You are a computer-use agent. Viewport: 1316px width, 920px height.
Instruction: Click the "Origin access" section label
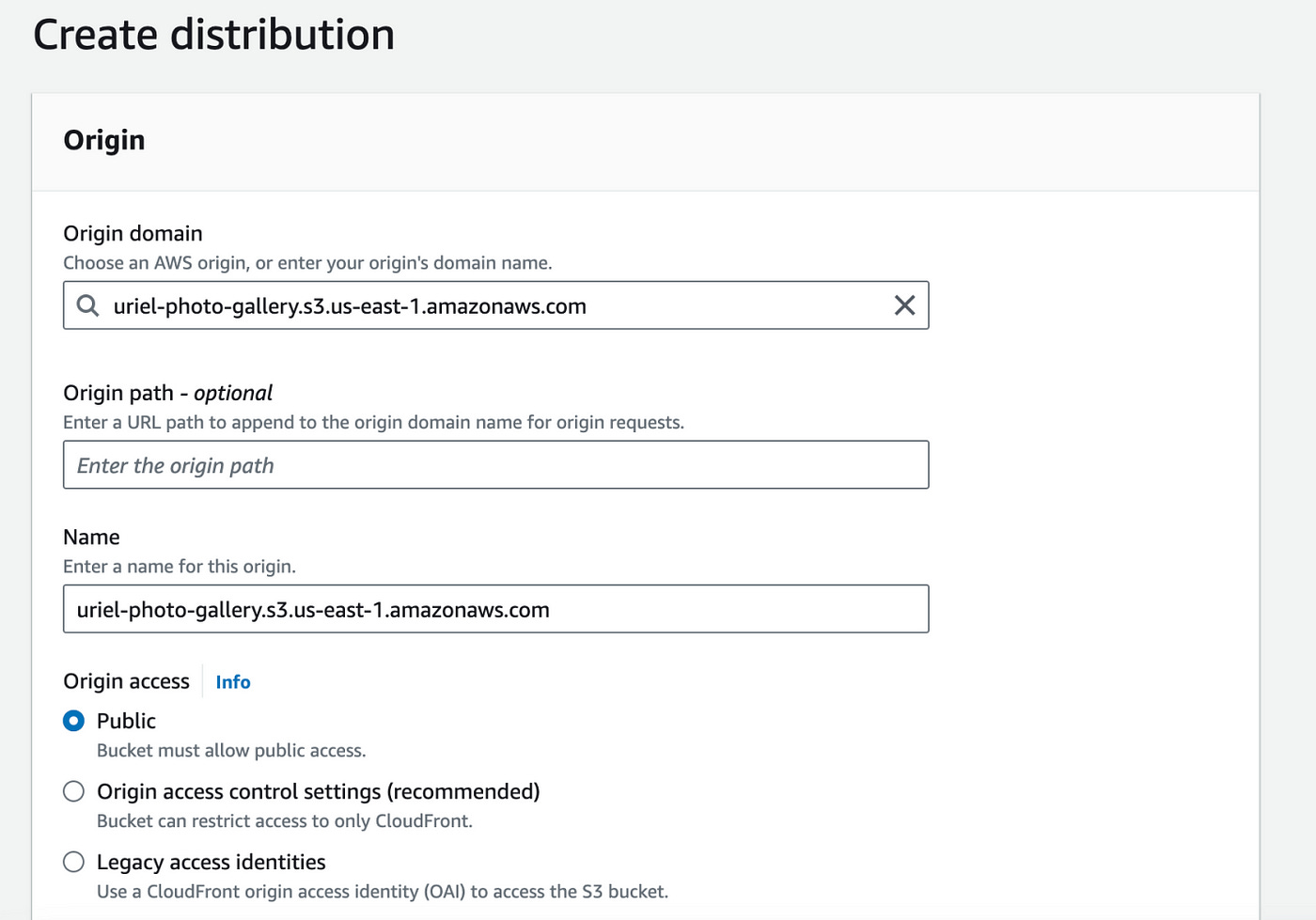126,681
